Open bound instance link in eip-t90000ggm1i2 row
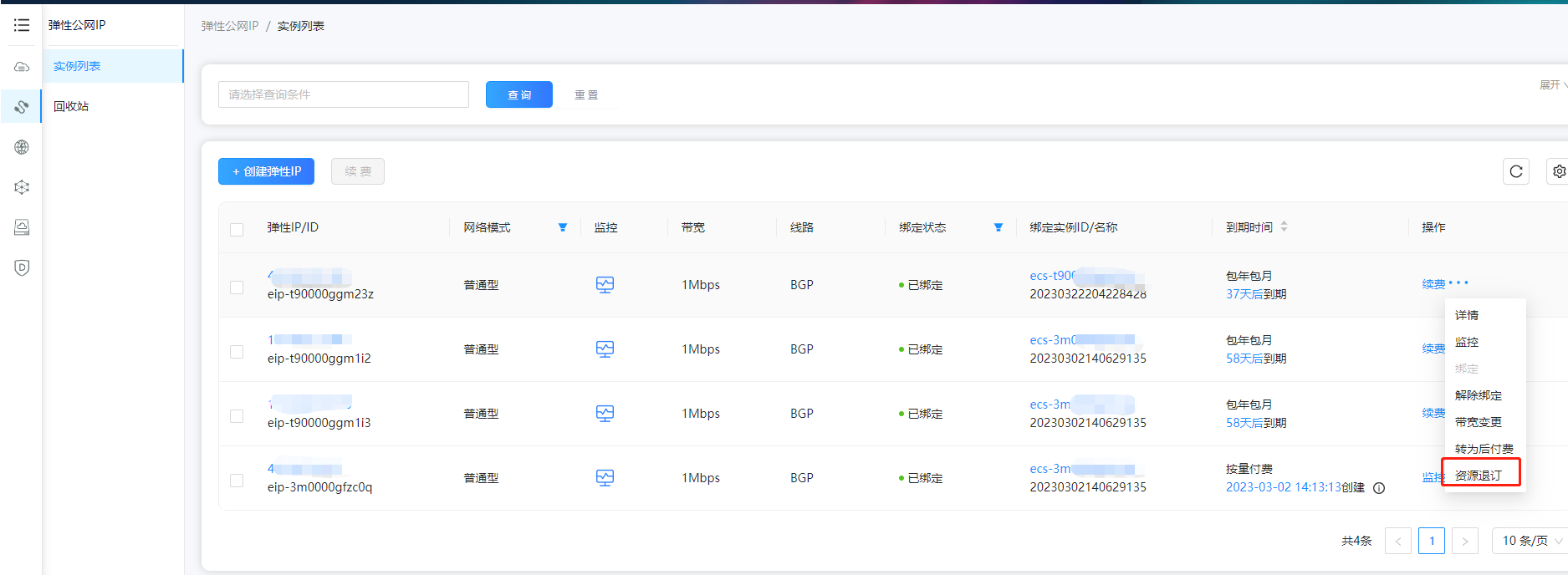The height and width of the screenshot is (575, 1568). (x=1082, y=340)
